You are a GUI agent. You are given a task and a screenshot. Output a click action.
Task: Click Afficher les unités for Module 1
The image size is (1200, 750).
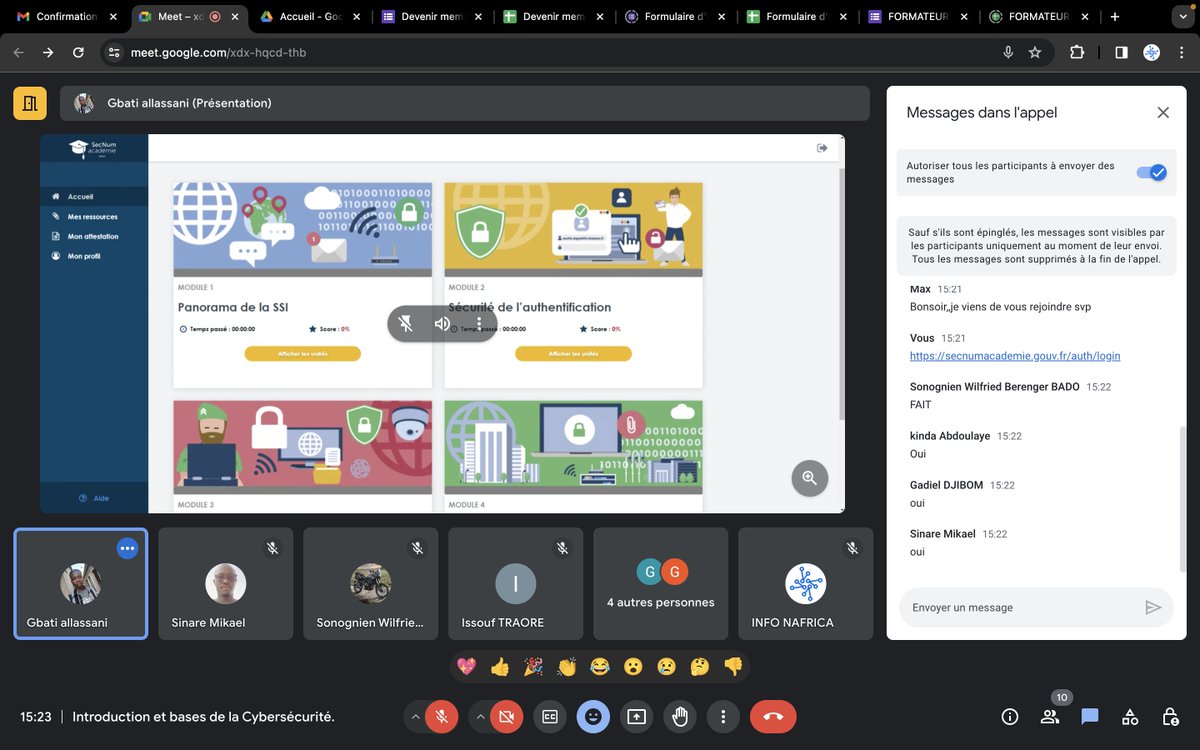(x=303, y=354)
